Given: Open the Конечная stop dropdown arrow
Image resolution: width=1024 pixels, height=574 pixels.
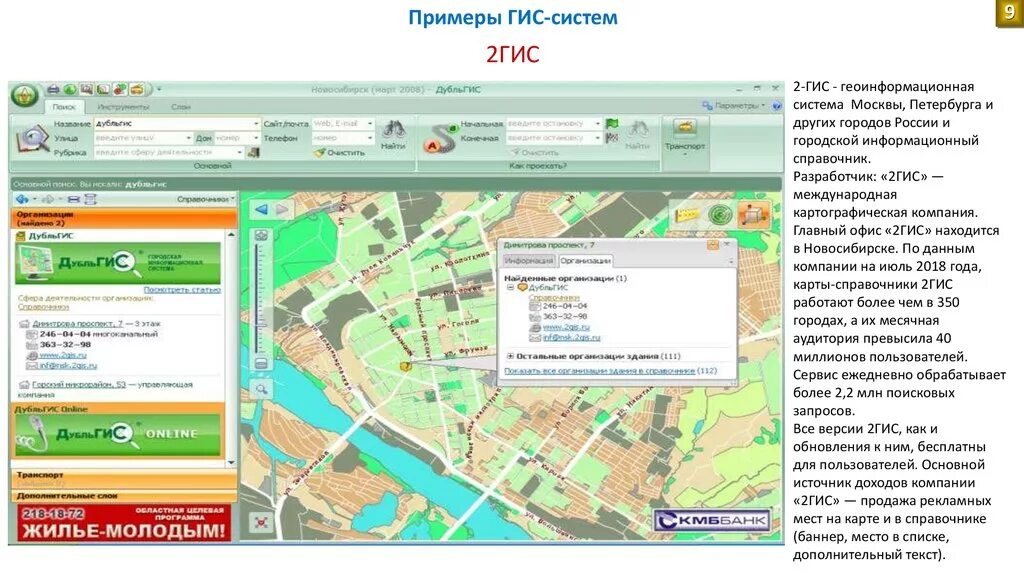Looking at the screenshot, I should coord(597,138).
